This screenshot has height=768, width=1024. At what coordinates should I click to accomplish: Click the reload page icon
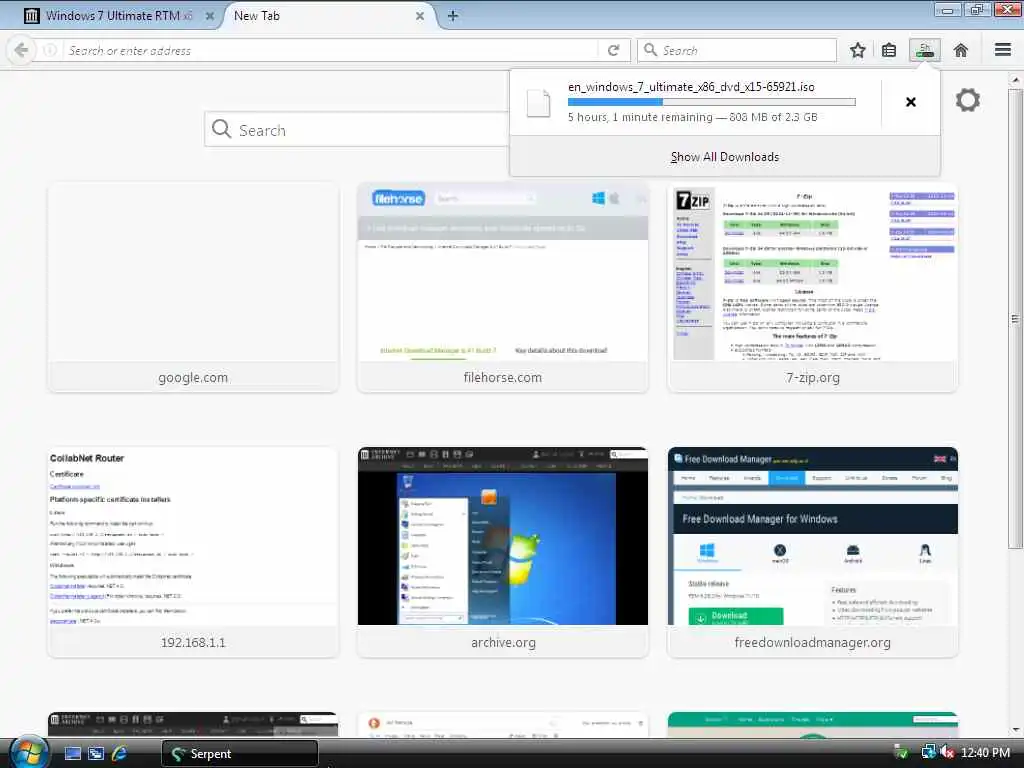[613, 50]
